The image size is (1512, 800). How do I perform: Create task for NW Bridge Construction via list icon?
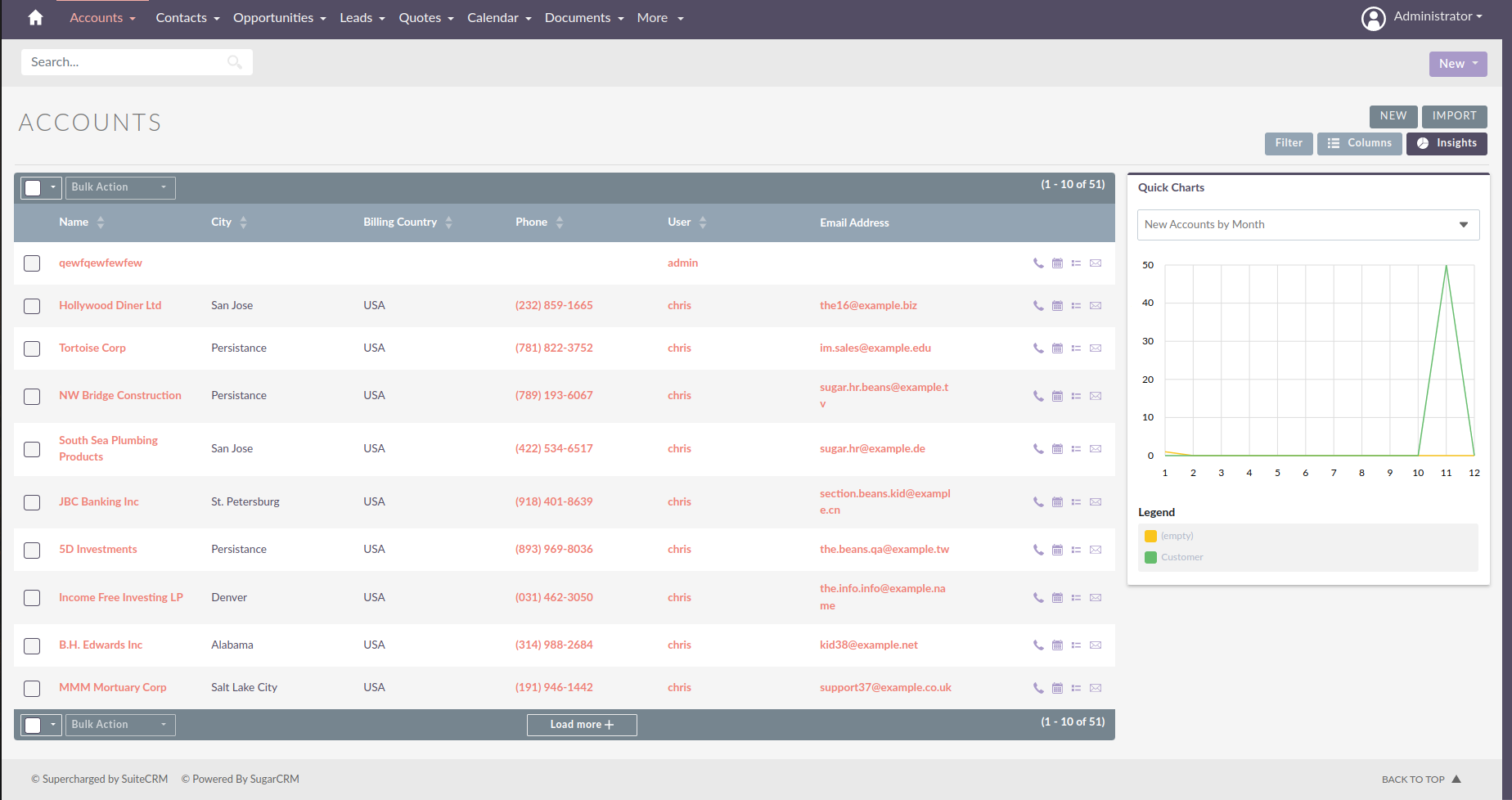[x=1076, y=396]
